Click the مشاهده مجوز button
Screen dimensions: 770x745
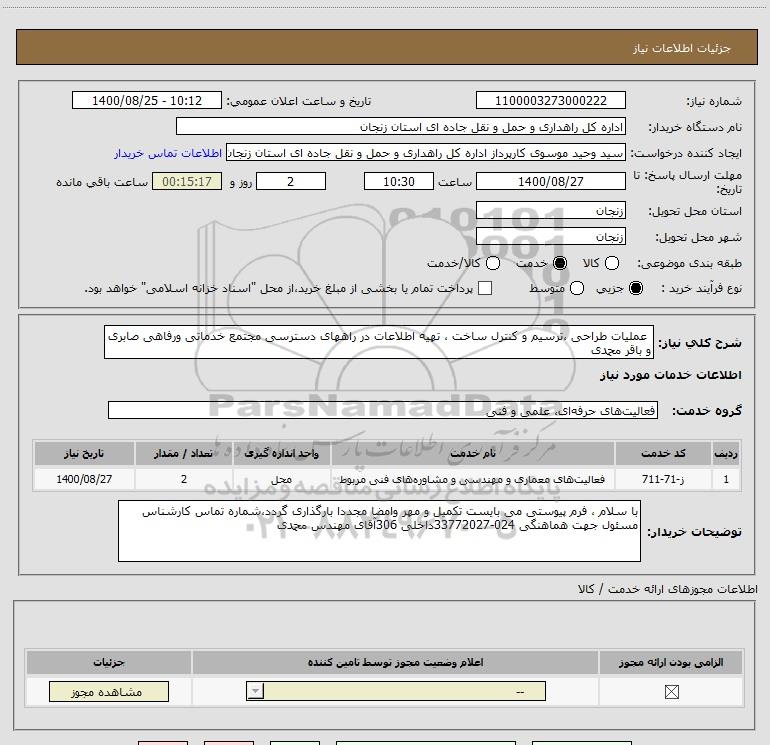[109, 691]
